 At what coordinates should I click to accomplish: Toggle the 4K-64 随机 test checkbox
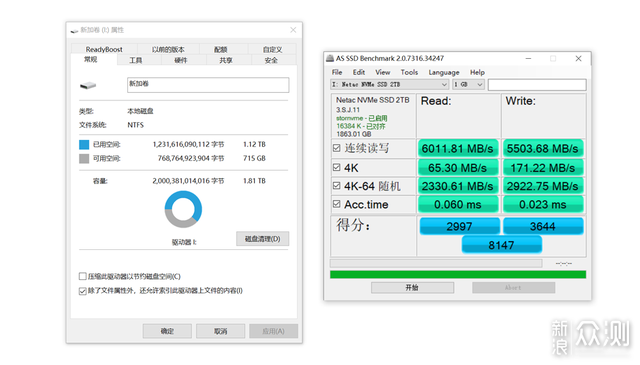pyautogui.click(x=336, y=186)
